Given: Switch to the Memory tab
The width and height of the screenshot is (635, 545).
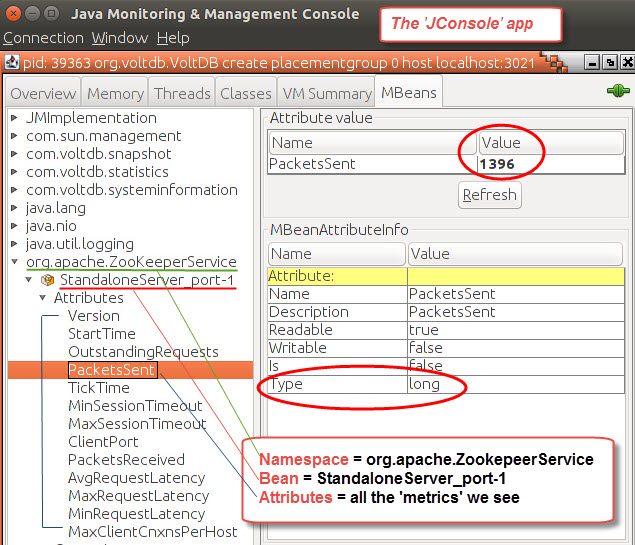Looking at the screenshot, I should click(115, 94).
